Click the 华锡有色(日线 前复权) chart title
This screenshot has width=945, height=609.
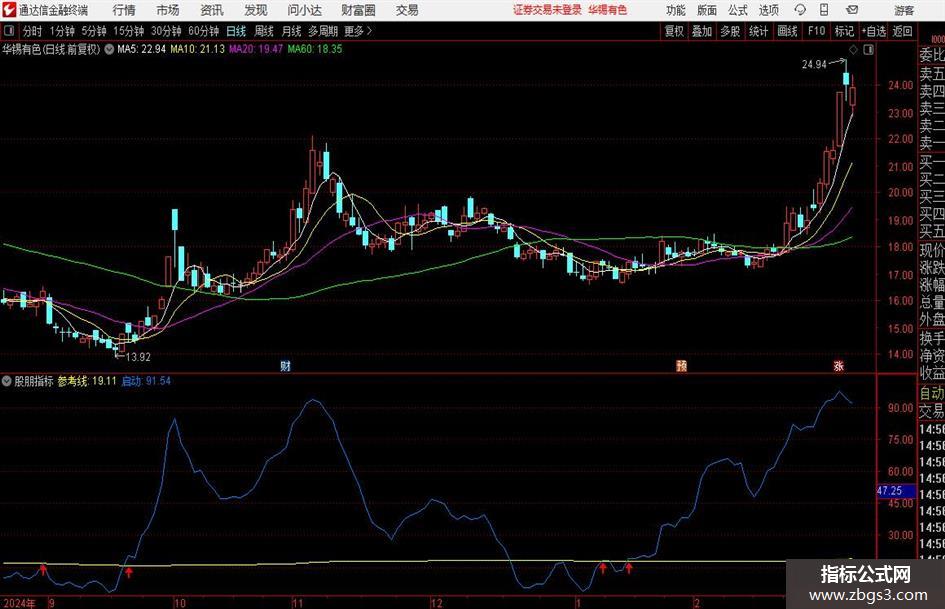click(51, 49)
